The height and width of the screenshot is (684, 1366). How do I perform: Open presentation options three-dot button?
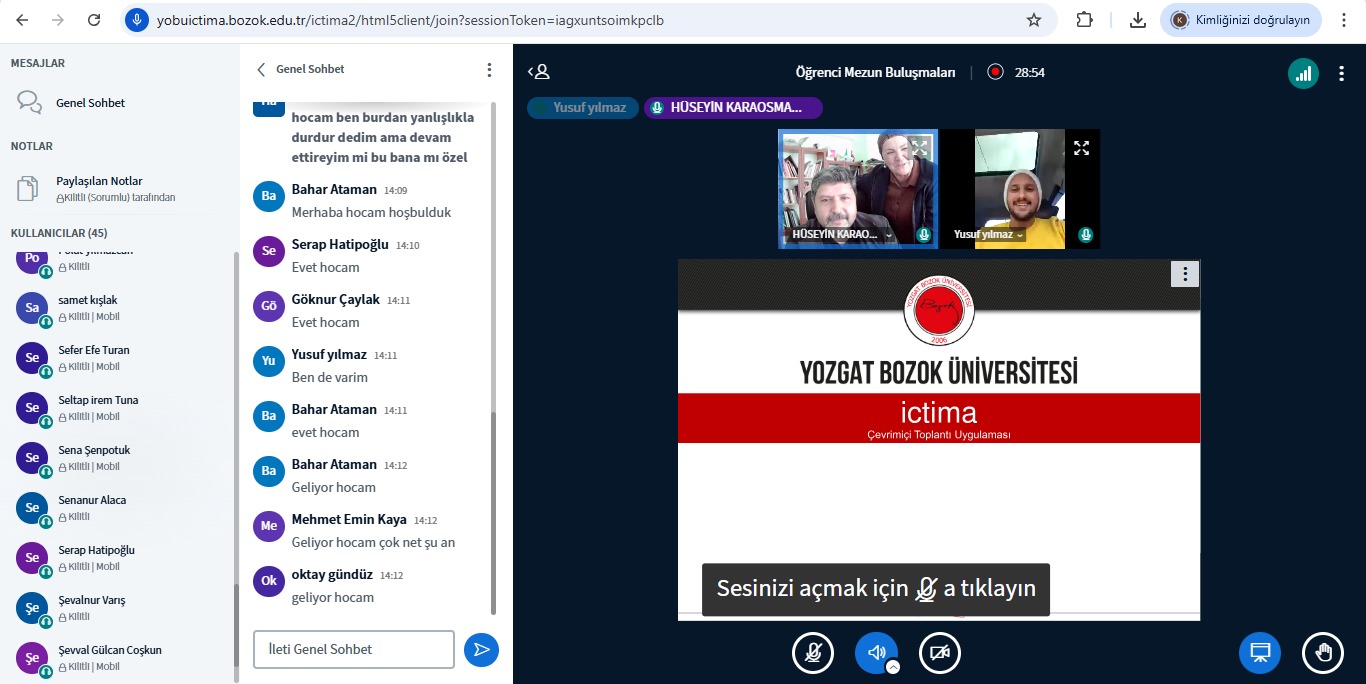click(1184, 274)
